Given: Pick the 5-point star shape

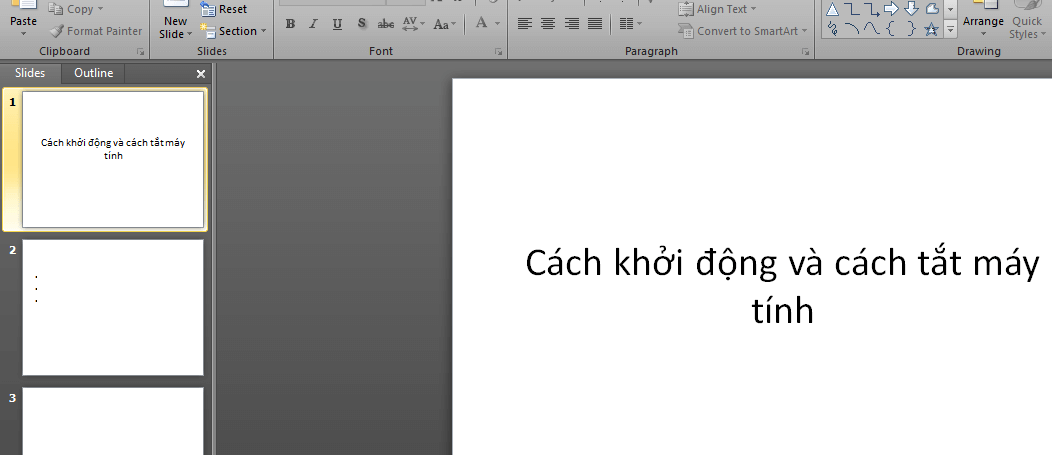Looking at the screenshot, I should point(931,29).
